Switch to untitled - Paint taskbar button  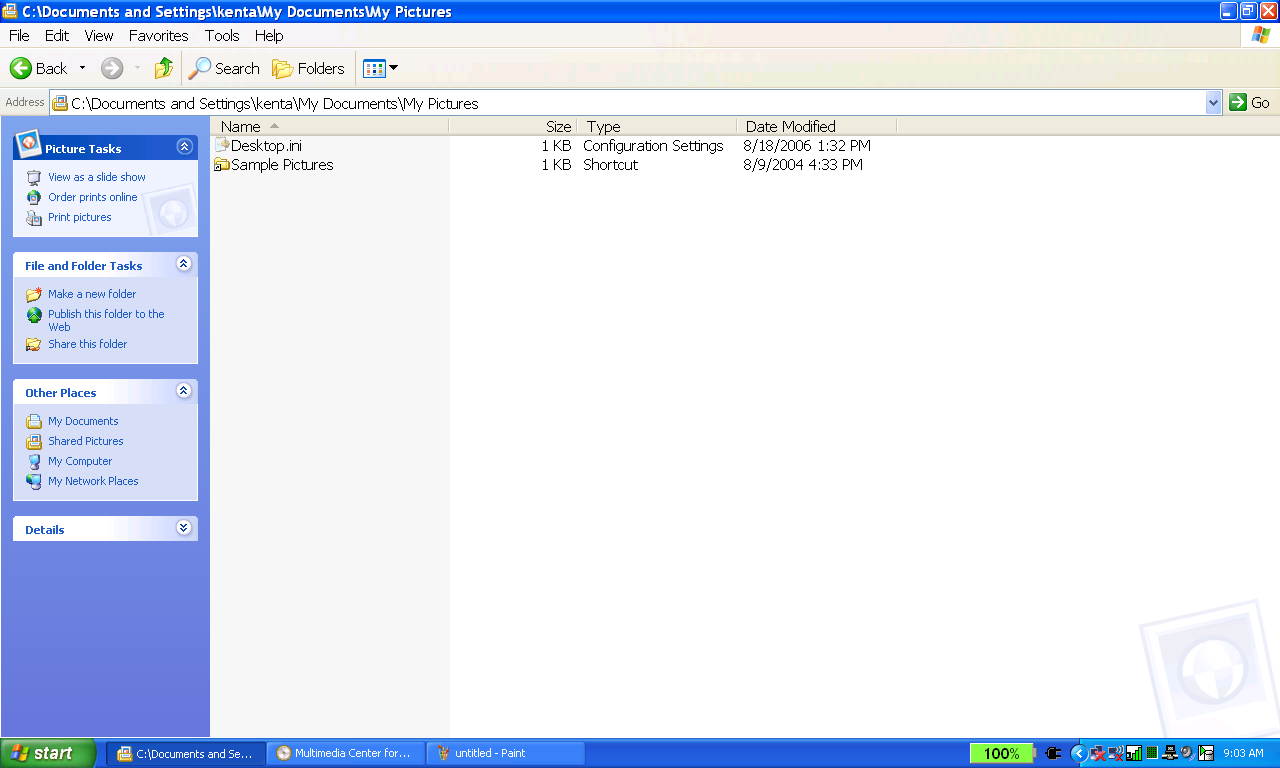pyautogui.click(x=505, y=753)
